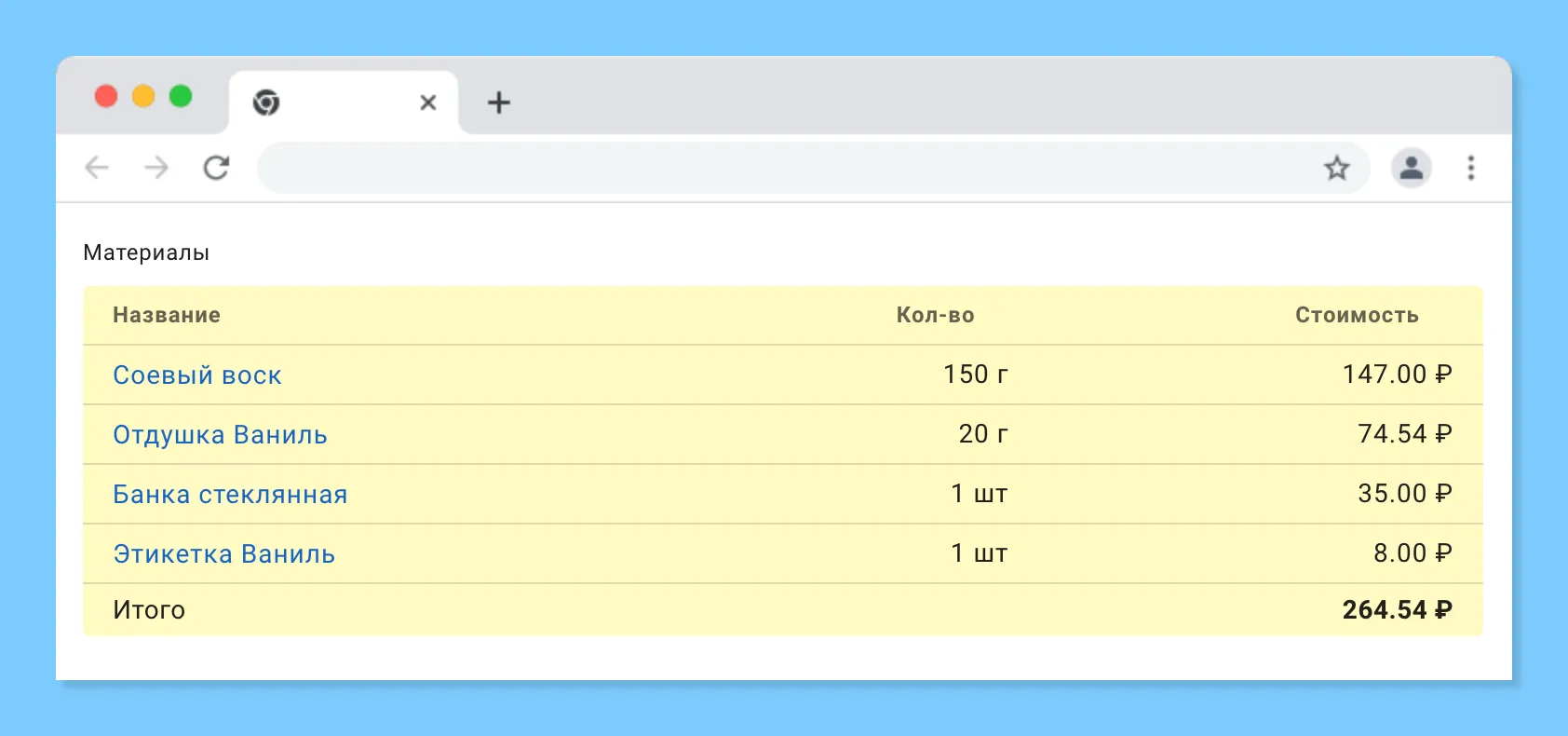Click the browser forward arrow

tap(156, 168)
